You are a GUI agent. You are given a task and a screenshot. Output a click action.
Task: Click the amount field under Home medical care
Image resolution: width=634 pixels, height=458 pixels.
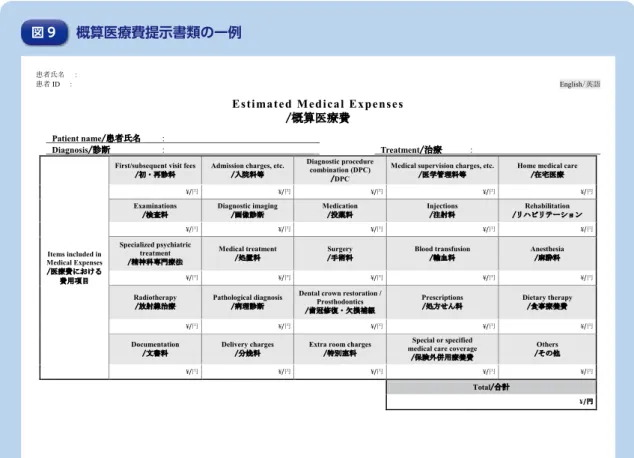click(547, 192)
